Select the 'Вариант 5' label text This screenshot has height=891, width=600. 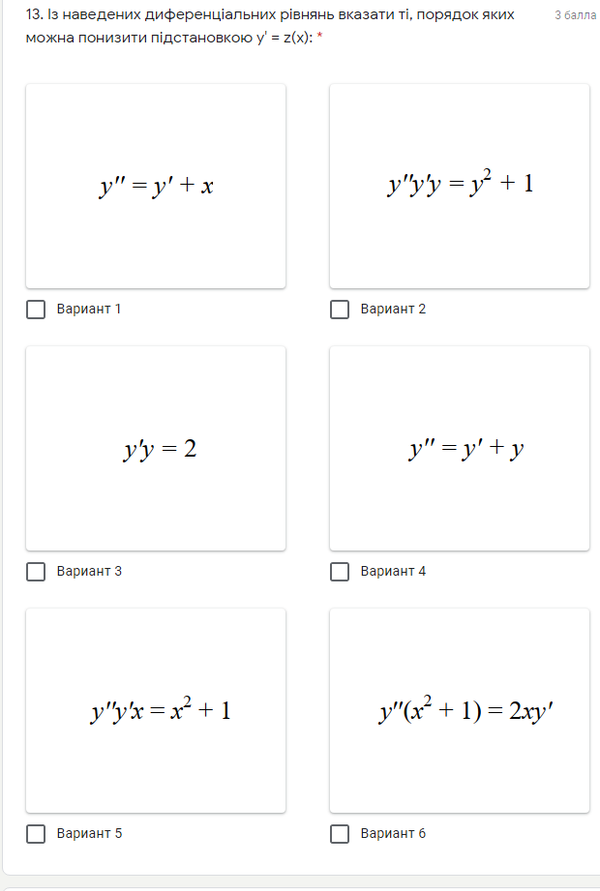coord(89,833)
